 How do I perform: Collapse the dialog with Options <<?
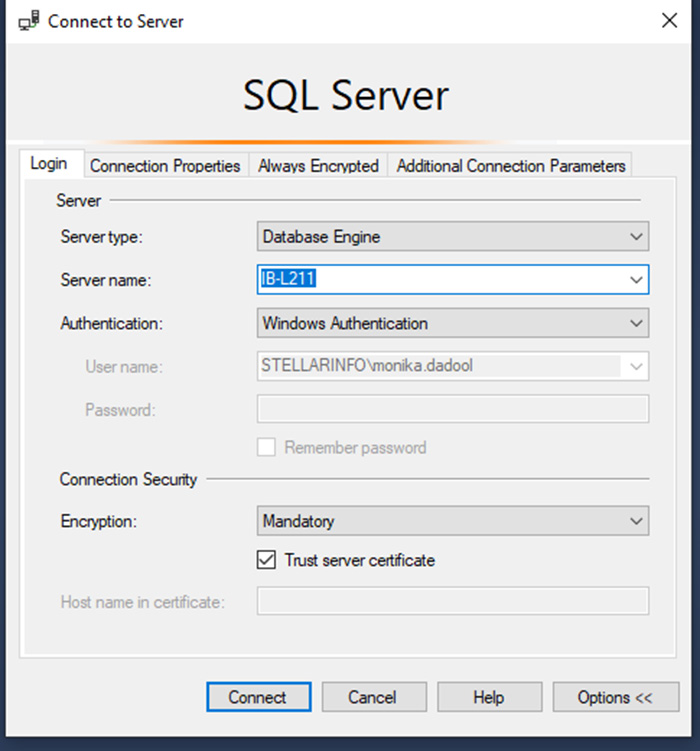pos(616,697)
